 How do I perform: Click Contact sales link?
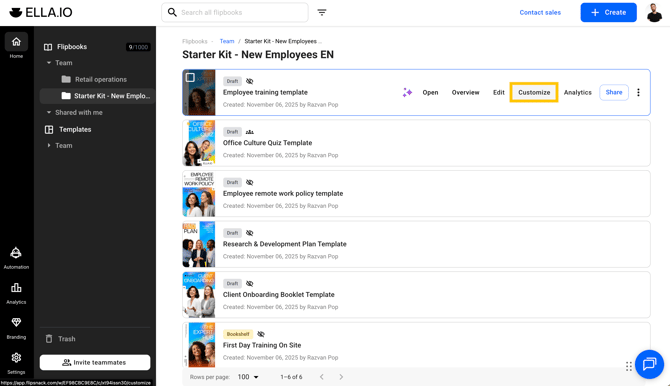tap(540, 12)
